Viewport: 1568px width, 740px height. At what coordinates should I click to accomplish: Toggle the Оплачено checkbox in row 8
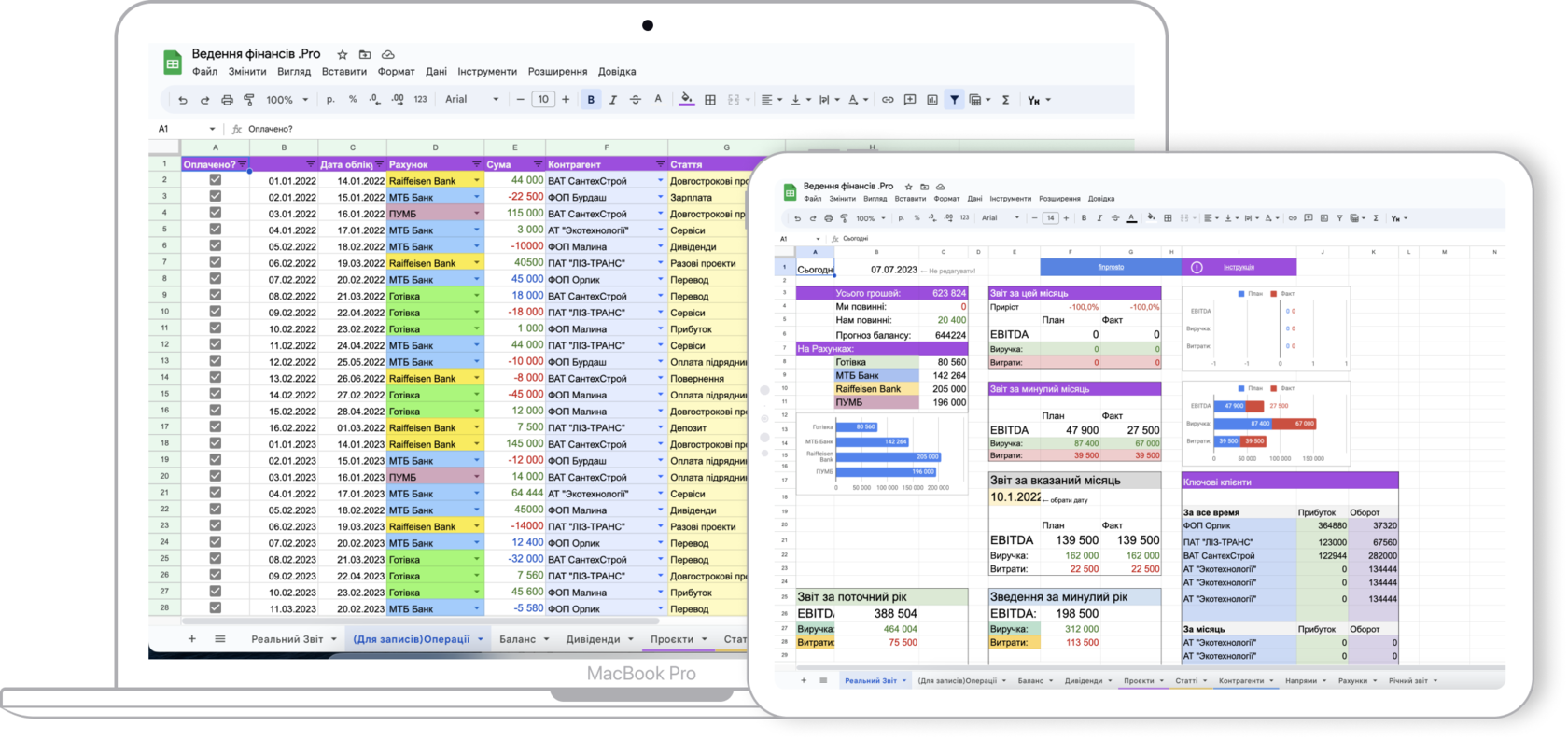click(216, 279)
